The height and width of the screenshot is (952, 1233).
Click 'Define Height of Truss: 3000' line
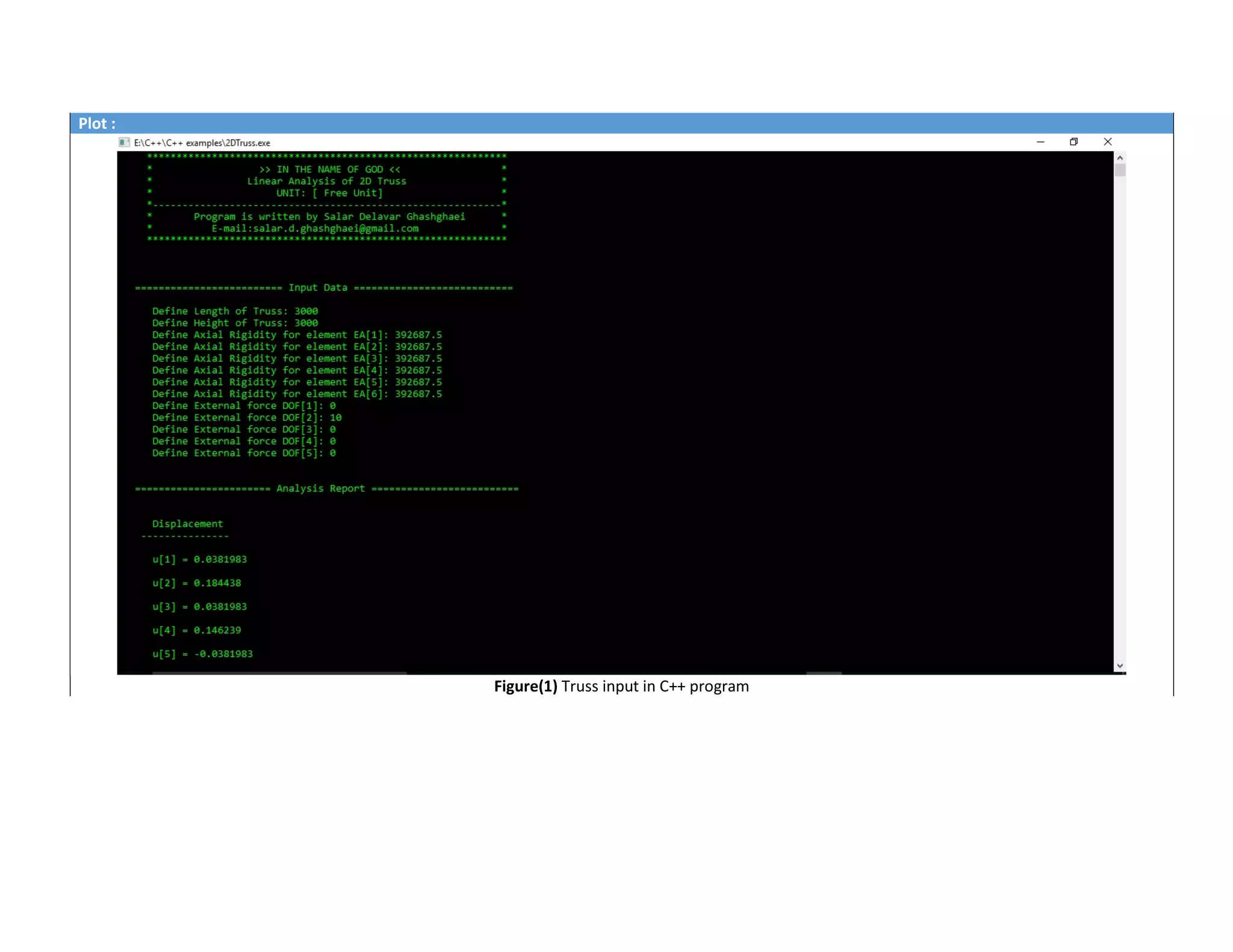click(x=235, y=323)
